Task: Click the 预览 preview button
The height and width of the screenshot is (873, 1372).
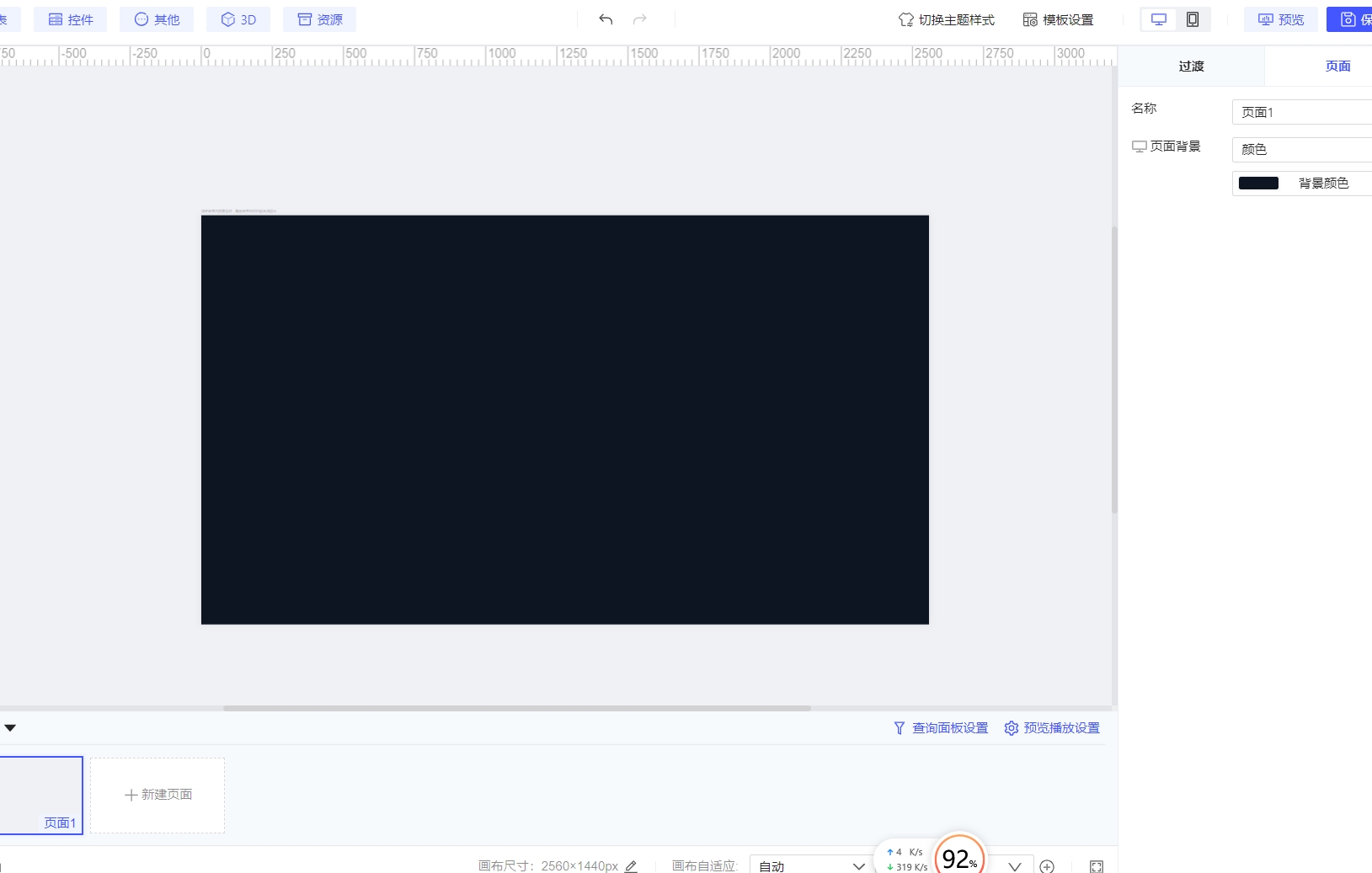Action: pos(1281,19)
